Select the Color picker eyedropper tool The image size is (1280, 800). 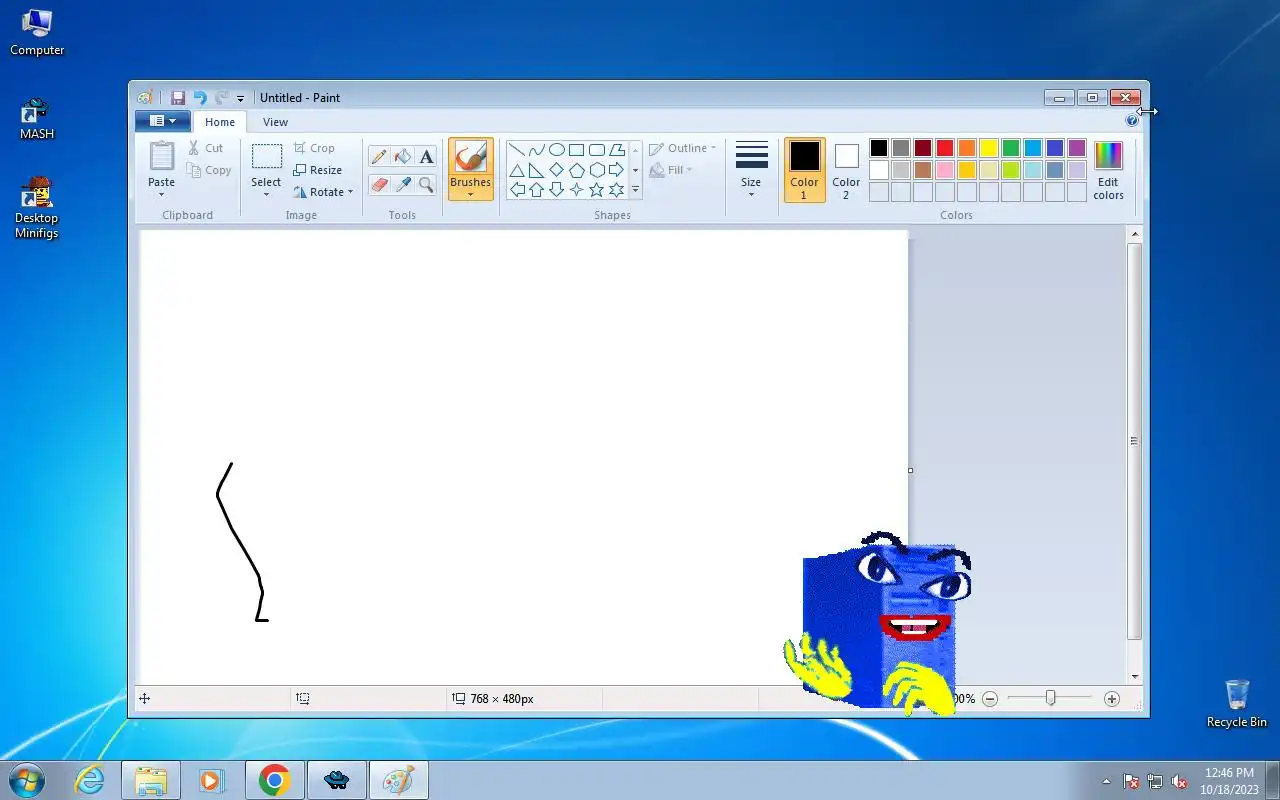coord(403,184)
